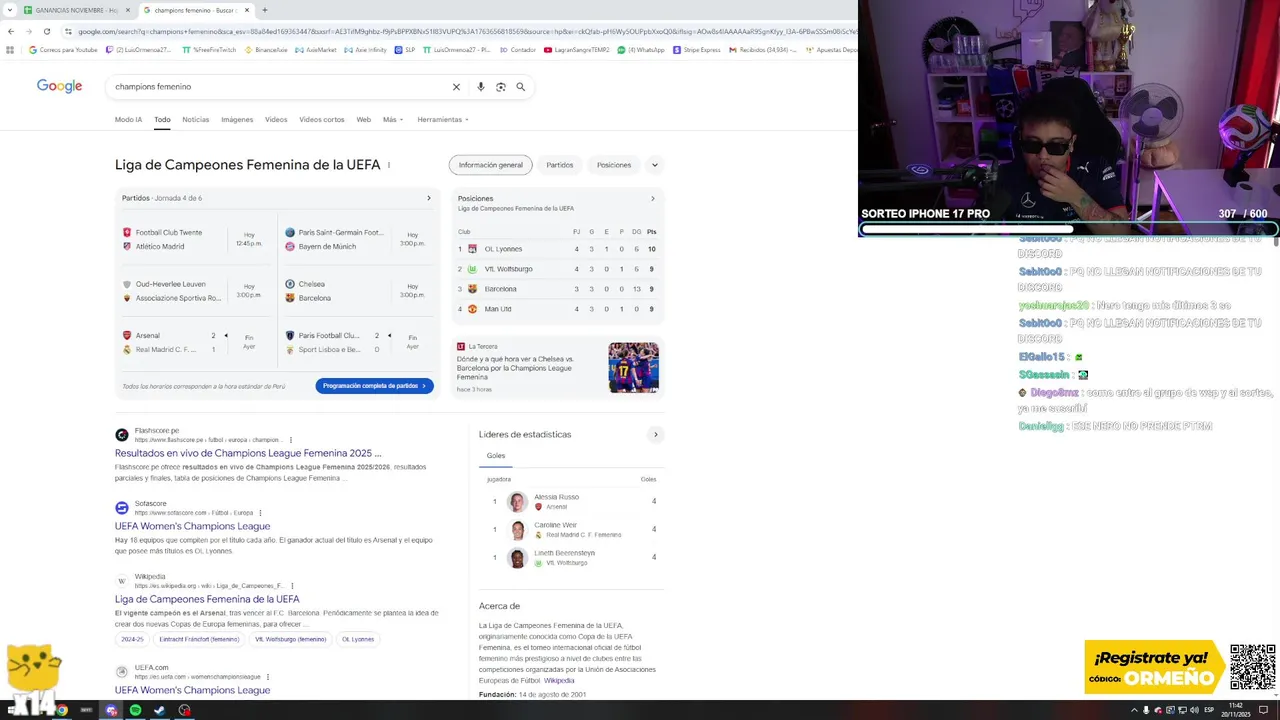Open Caroline Weir player entry
The width and height of the screenshot is (1280, 720).
pyautogui.click(x=570, y=529)
